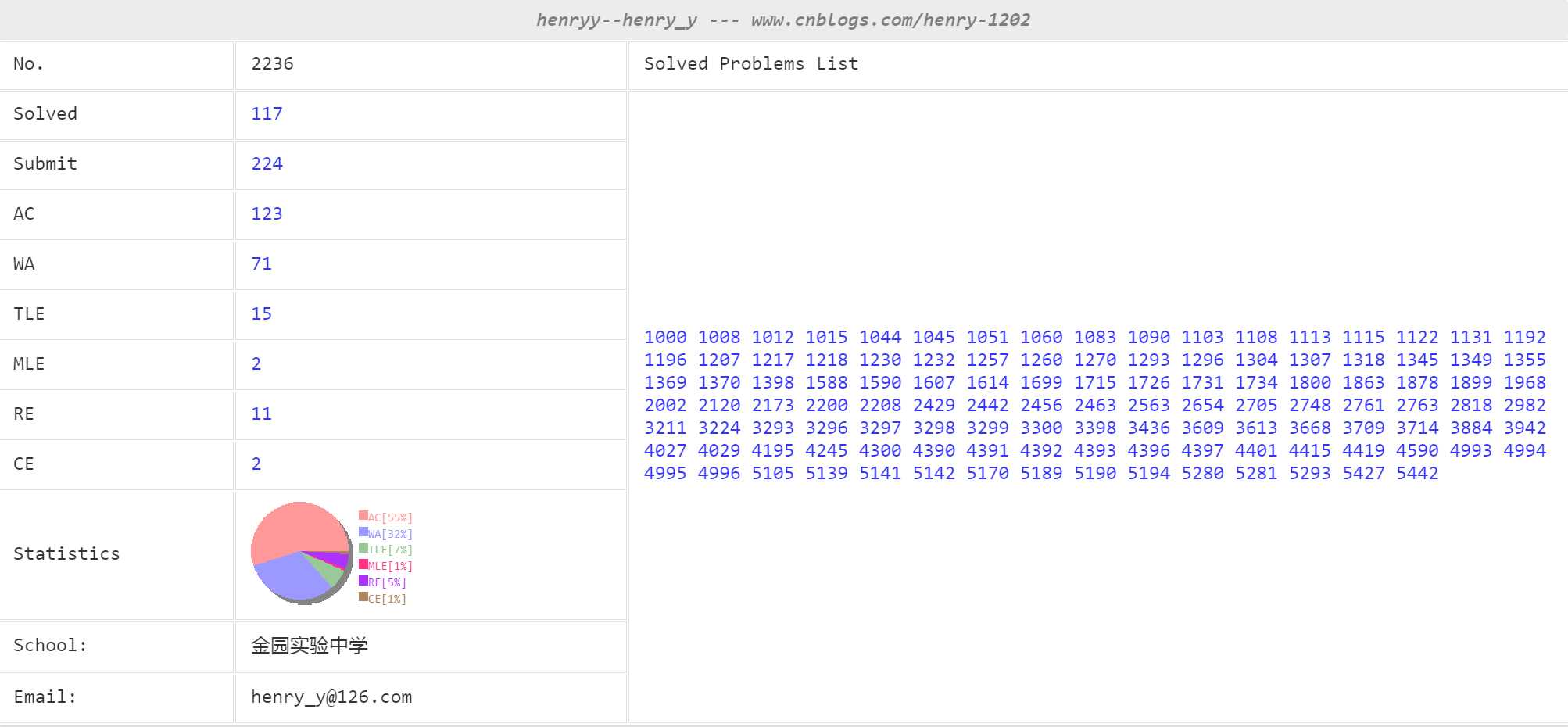This screenshot has width=1568, height=727.
Task: Open the RE count 11 link
Action: click(x=261, y=414)
